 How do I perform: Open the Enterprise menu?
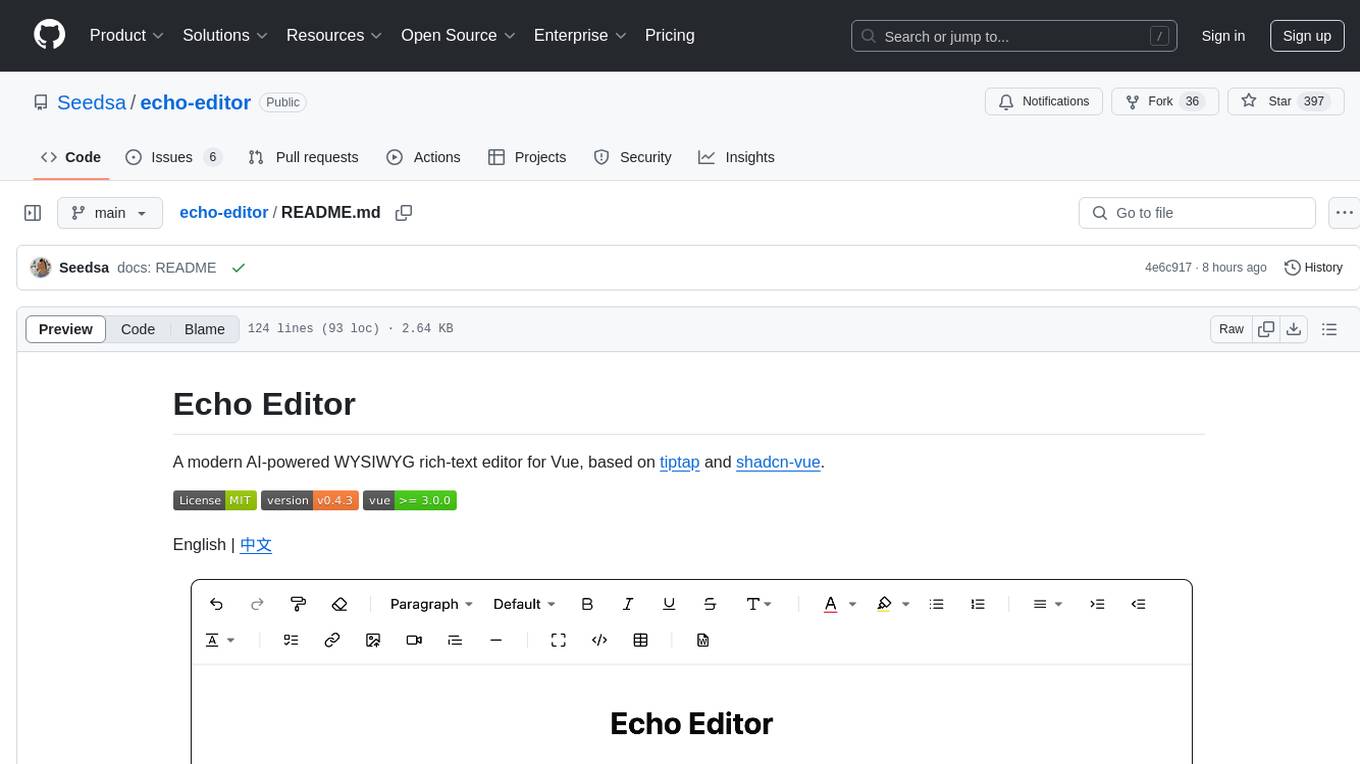click(580, 35)
